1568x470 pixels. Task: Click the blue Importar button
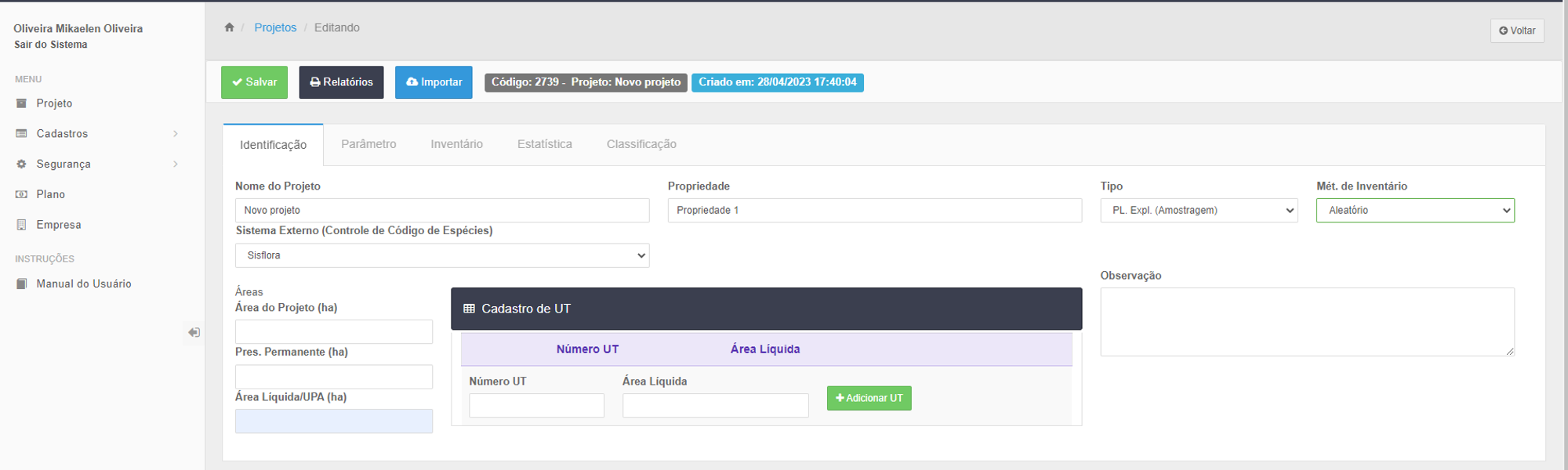[434, 82]
